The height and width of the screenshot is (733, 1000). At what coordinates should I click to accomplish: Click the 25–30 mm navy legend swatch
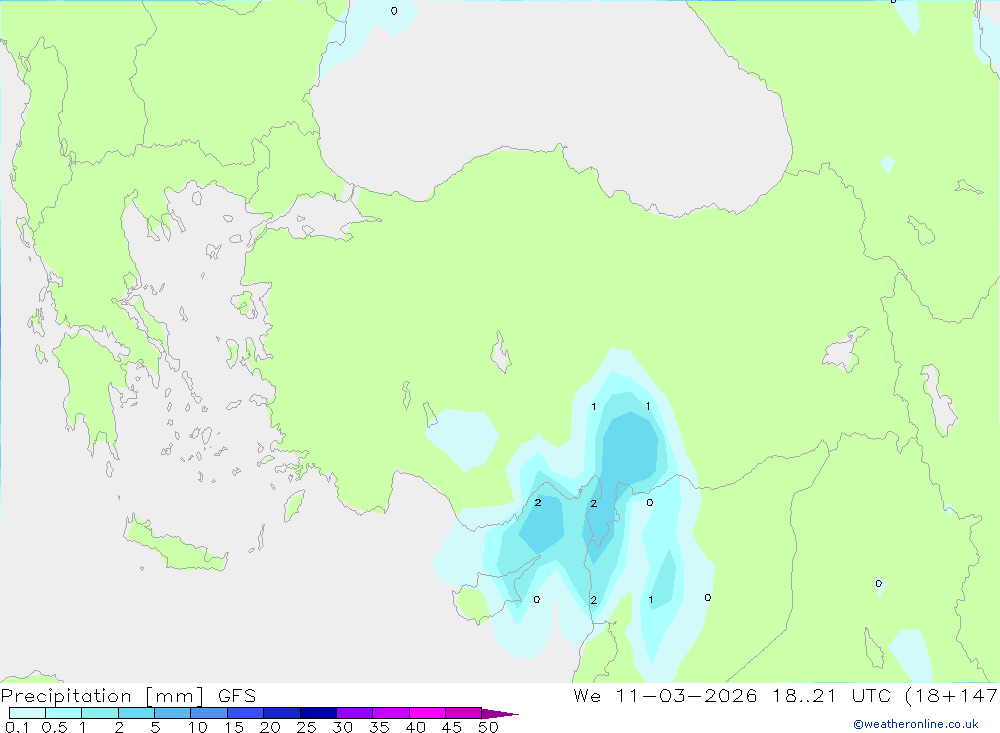point(318,713)
